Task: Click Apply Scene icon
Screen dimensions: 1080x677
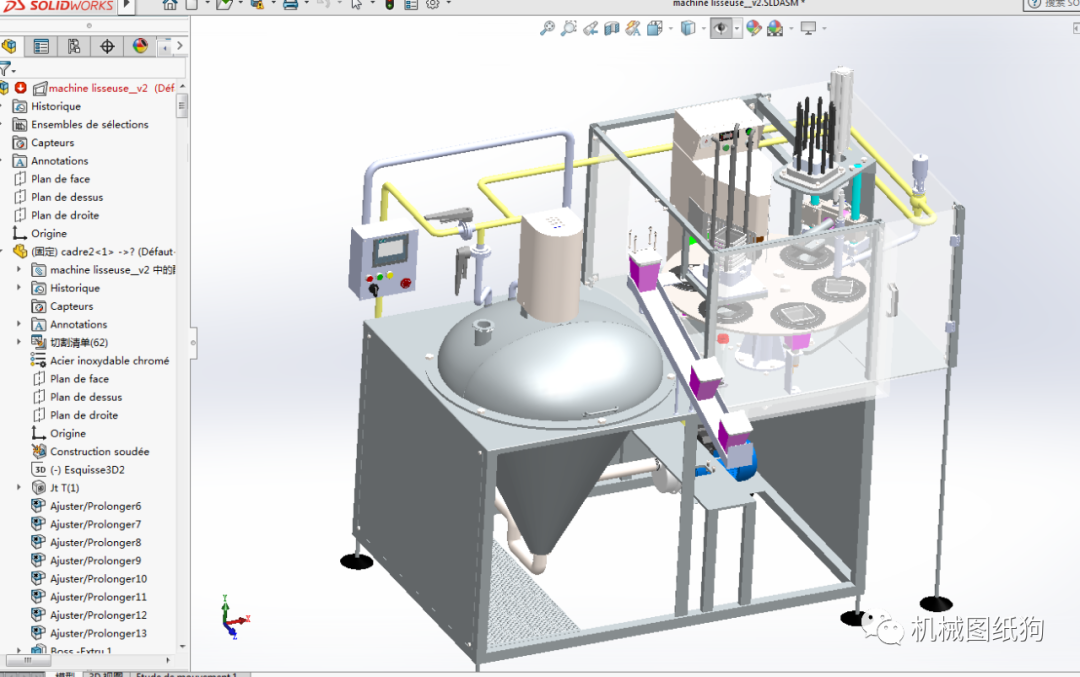Action: (775, 28)
